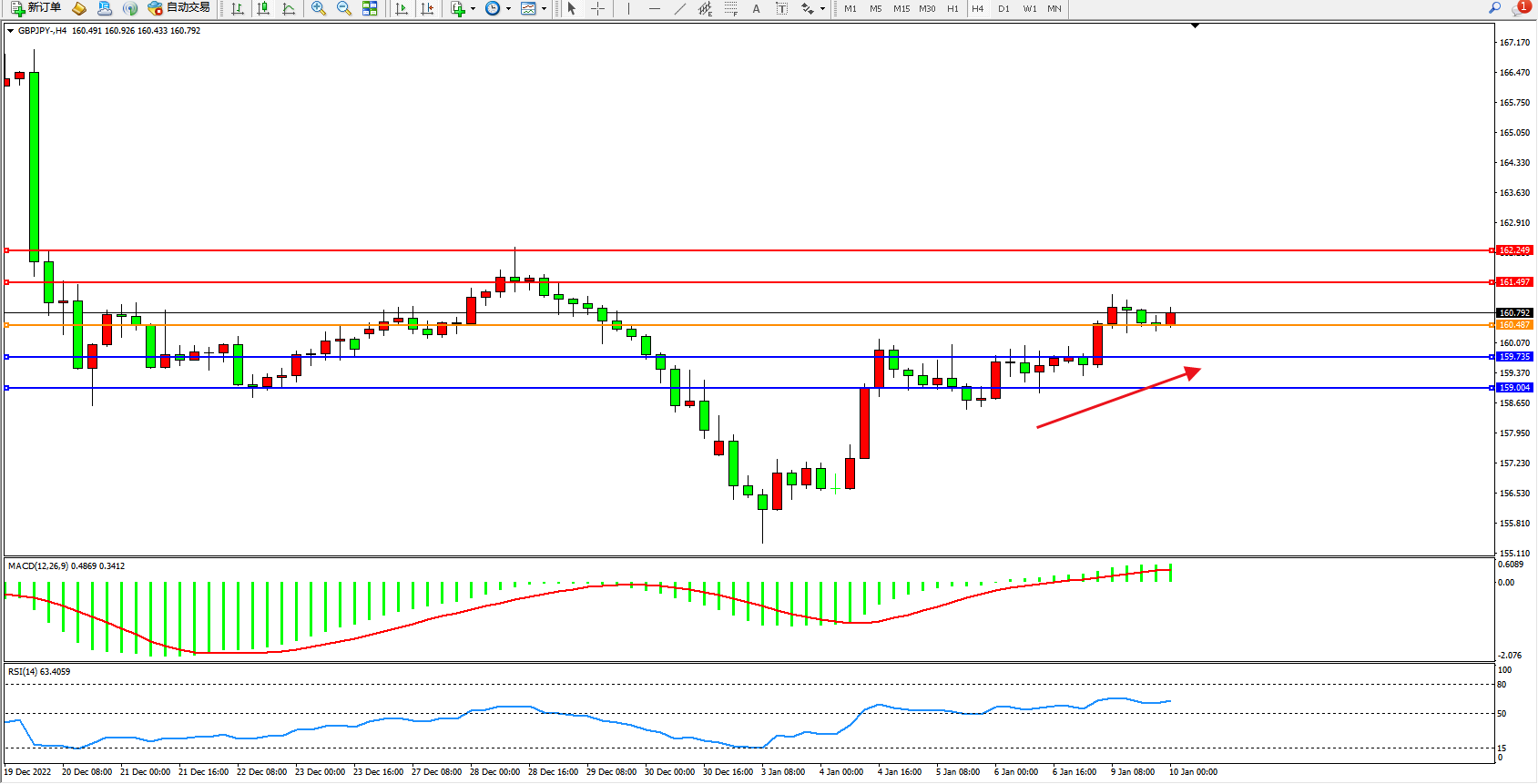Select the text label tool
Viewport: 1538px width, 784px height.
781,8
